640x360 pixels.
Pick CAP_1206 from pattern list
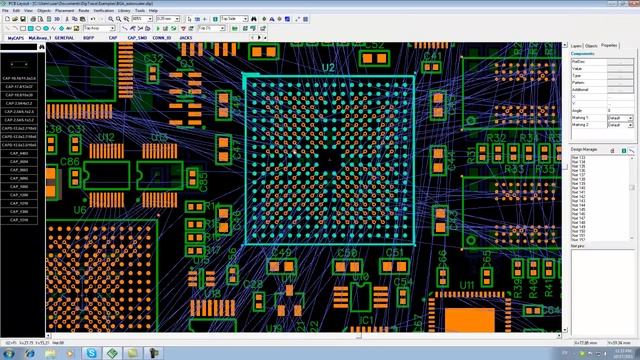coord(19,195)
